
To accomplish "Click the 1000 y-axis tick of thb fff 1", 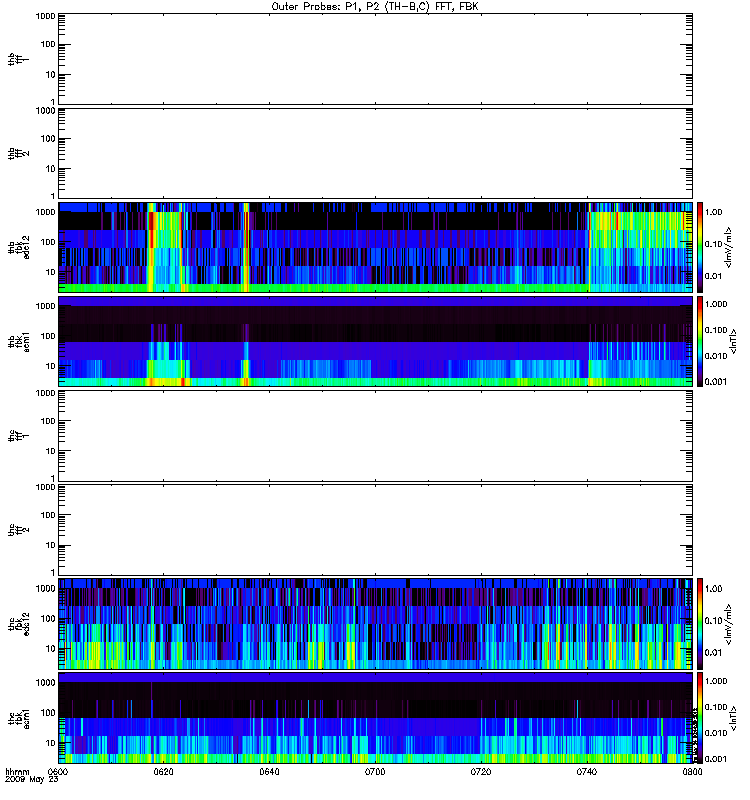I will pos(45,16).
